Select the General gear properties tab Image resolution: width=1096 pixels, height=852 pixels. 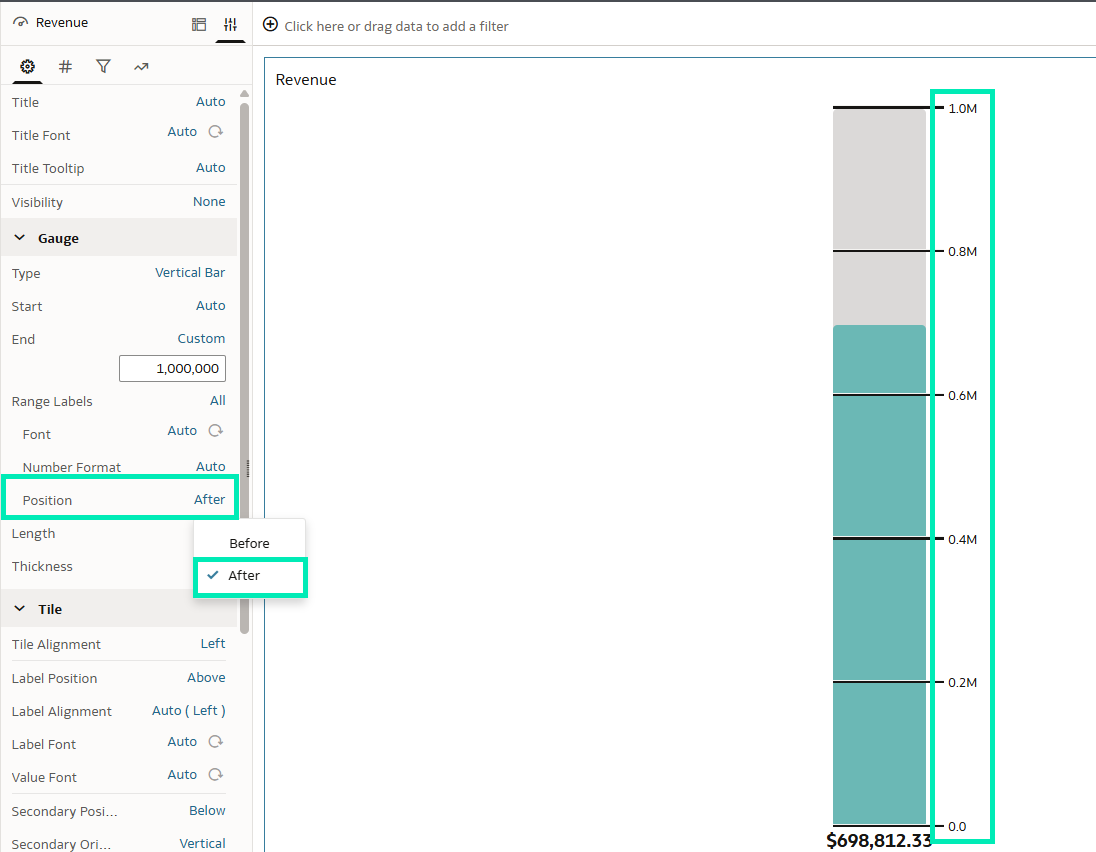[x=27, y=67]
